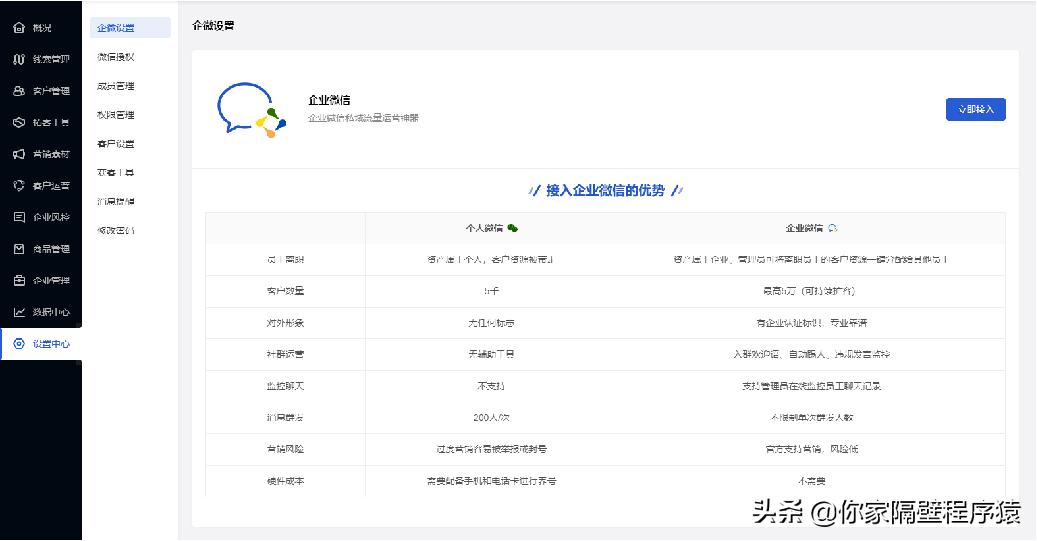Click the 官方支持营销，风险低 cell
The height and width of the screenshot is (541, 1037).
811,449
